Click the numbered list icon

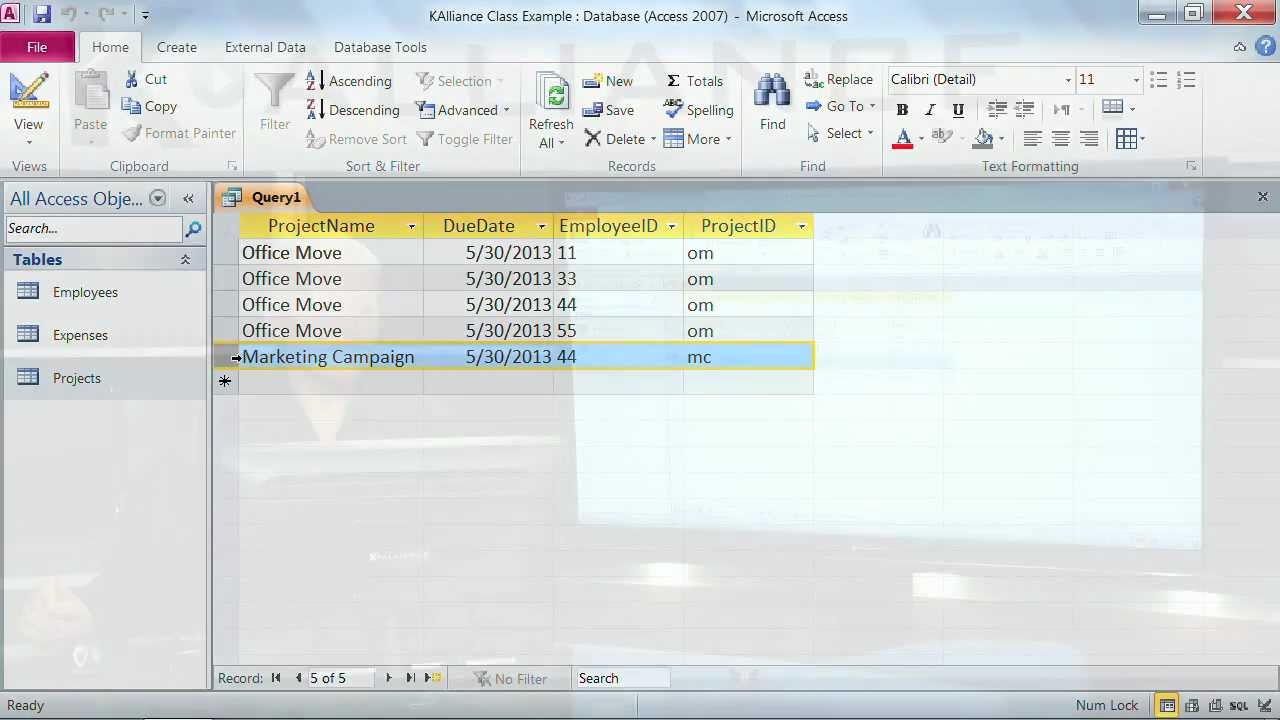[1187, 80]
